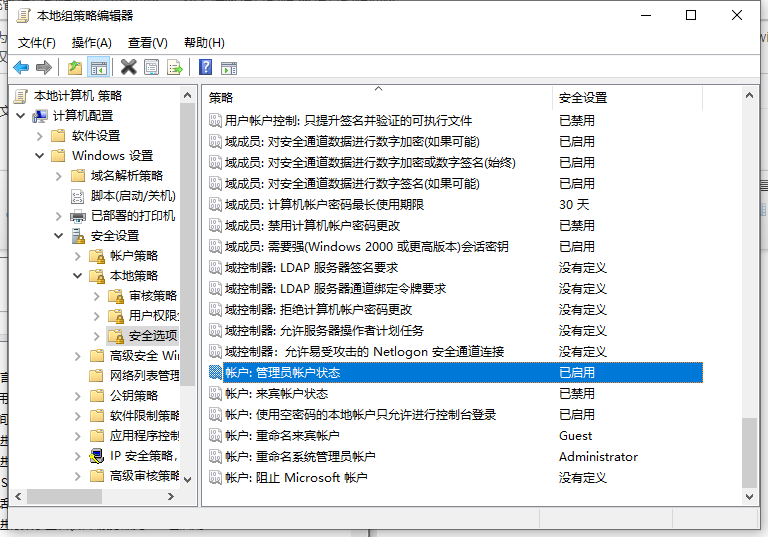The image size is (768, 537).
Task: Select the 帐户: 来宾帐户状态 policy row
Action: coord(276,394)
